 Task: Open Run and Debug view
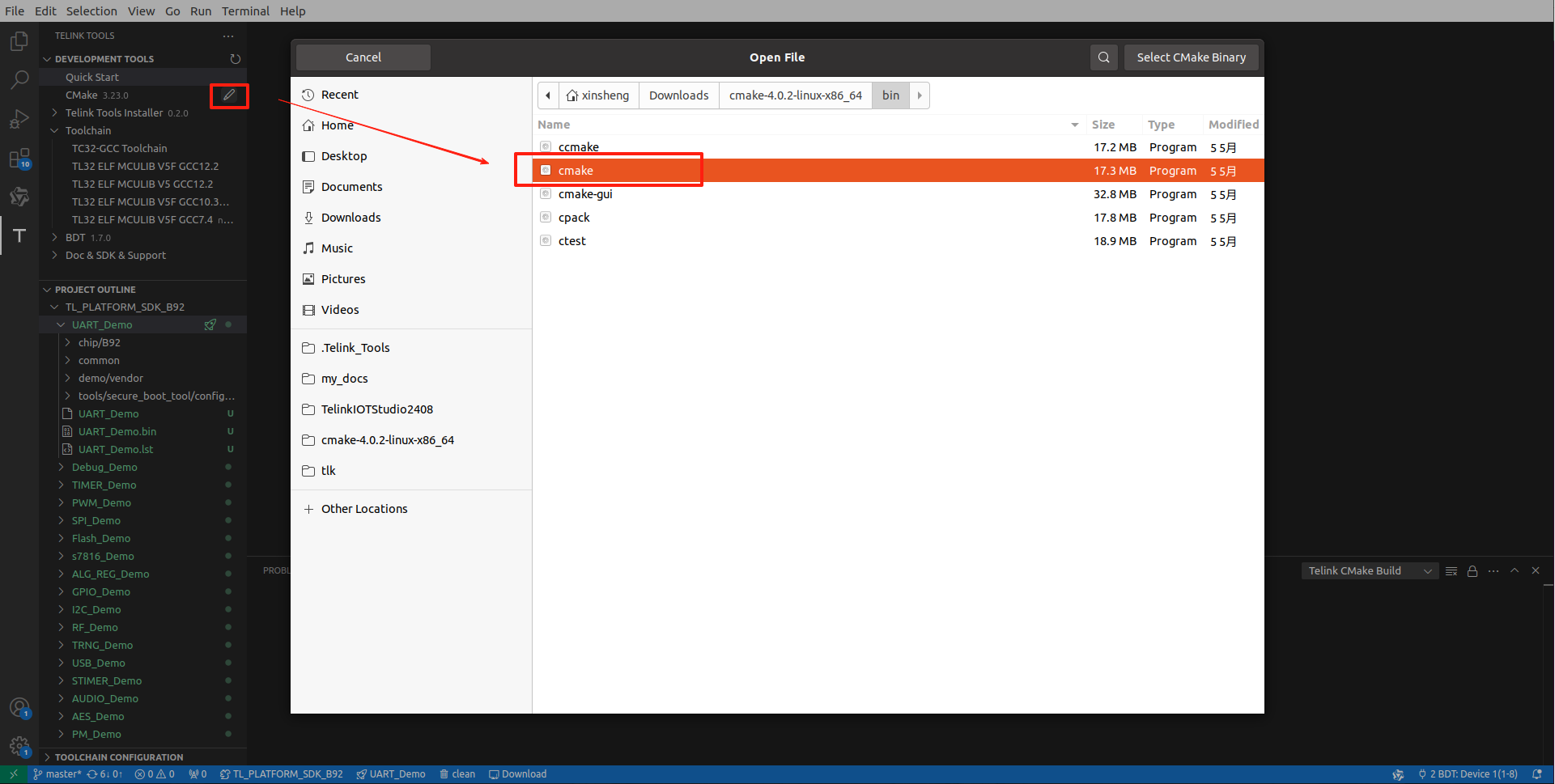click(x=19, y=118)
